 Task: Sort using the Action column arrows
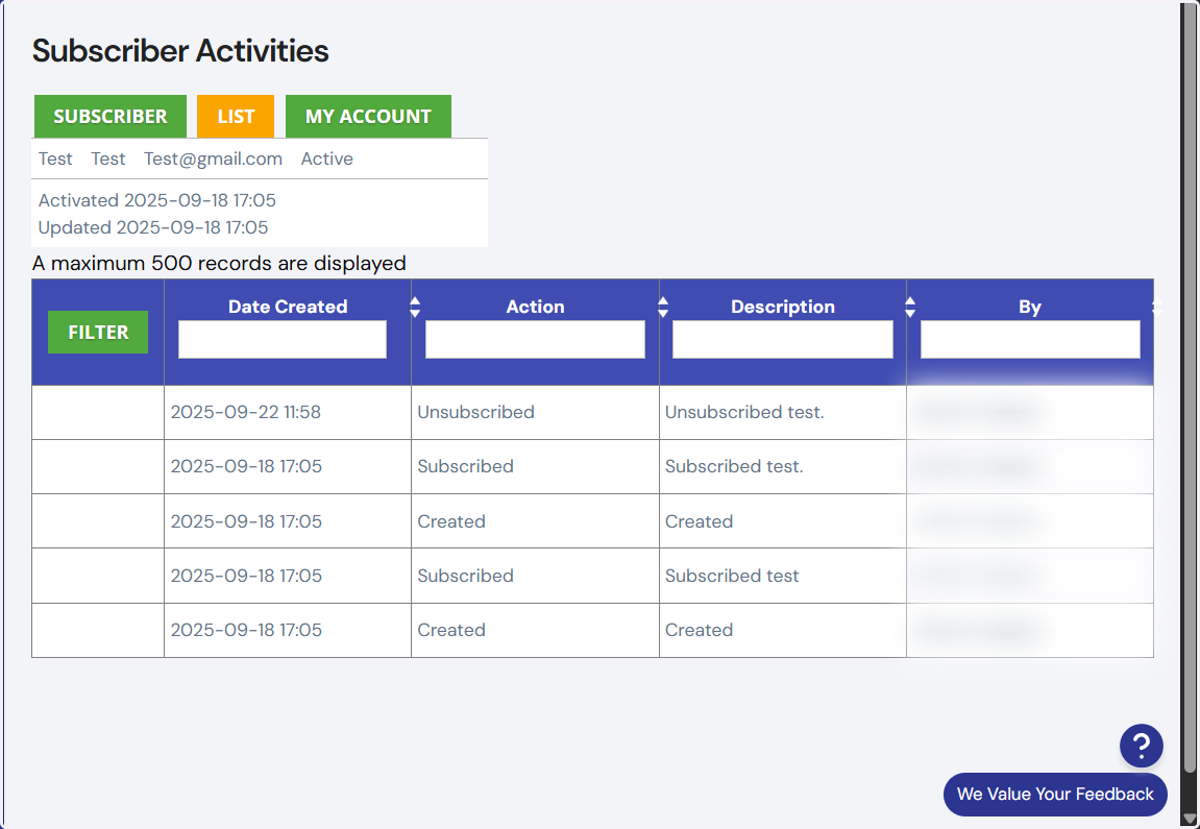[662, 307]
